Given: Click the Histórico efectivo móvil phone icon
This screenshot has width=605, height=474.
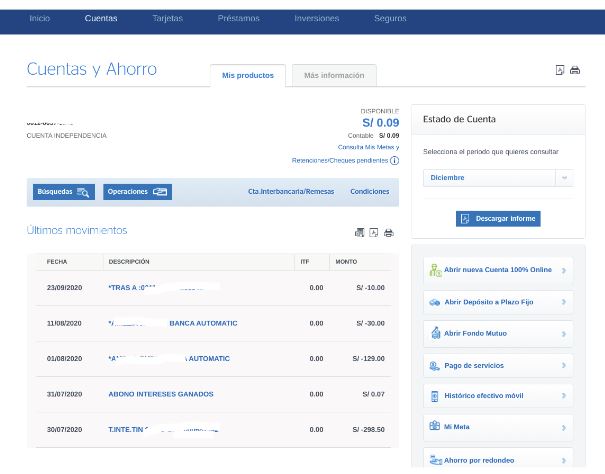Looking at the screenshot, I should click(x=434, y=396).
